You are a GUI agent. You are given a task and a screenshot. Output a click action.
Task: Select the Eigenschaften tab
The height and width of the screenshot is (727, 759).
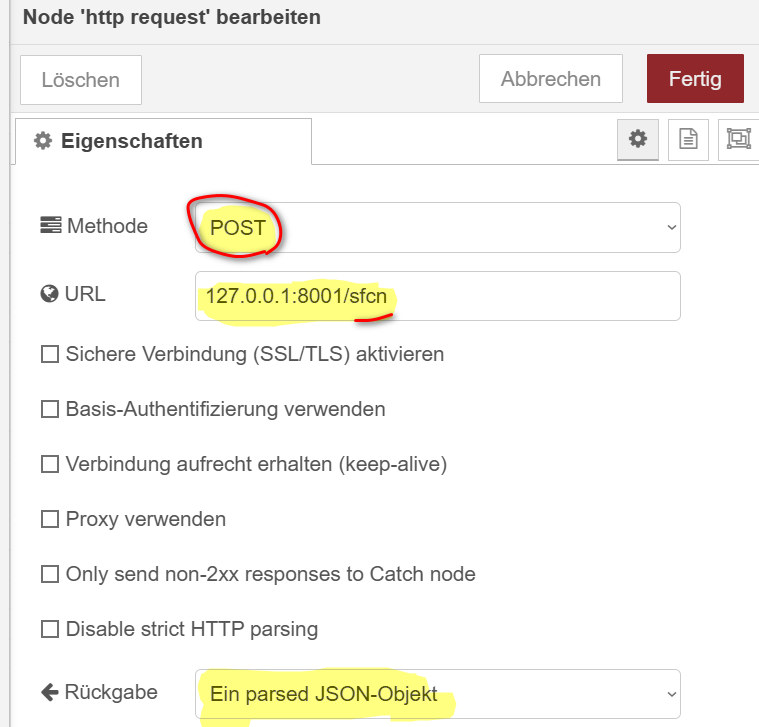click(164, 141)
